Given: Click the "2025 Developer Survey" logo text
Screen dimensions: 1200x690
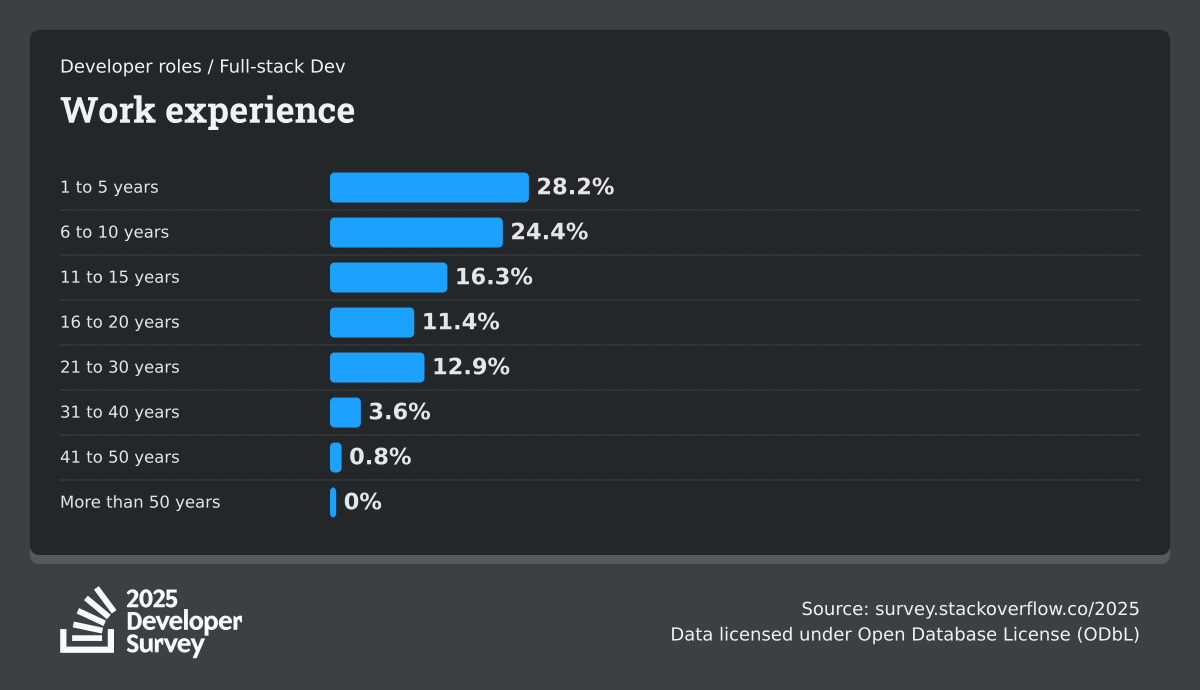Looking at the screenshot, I should (184, 622).
